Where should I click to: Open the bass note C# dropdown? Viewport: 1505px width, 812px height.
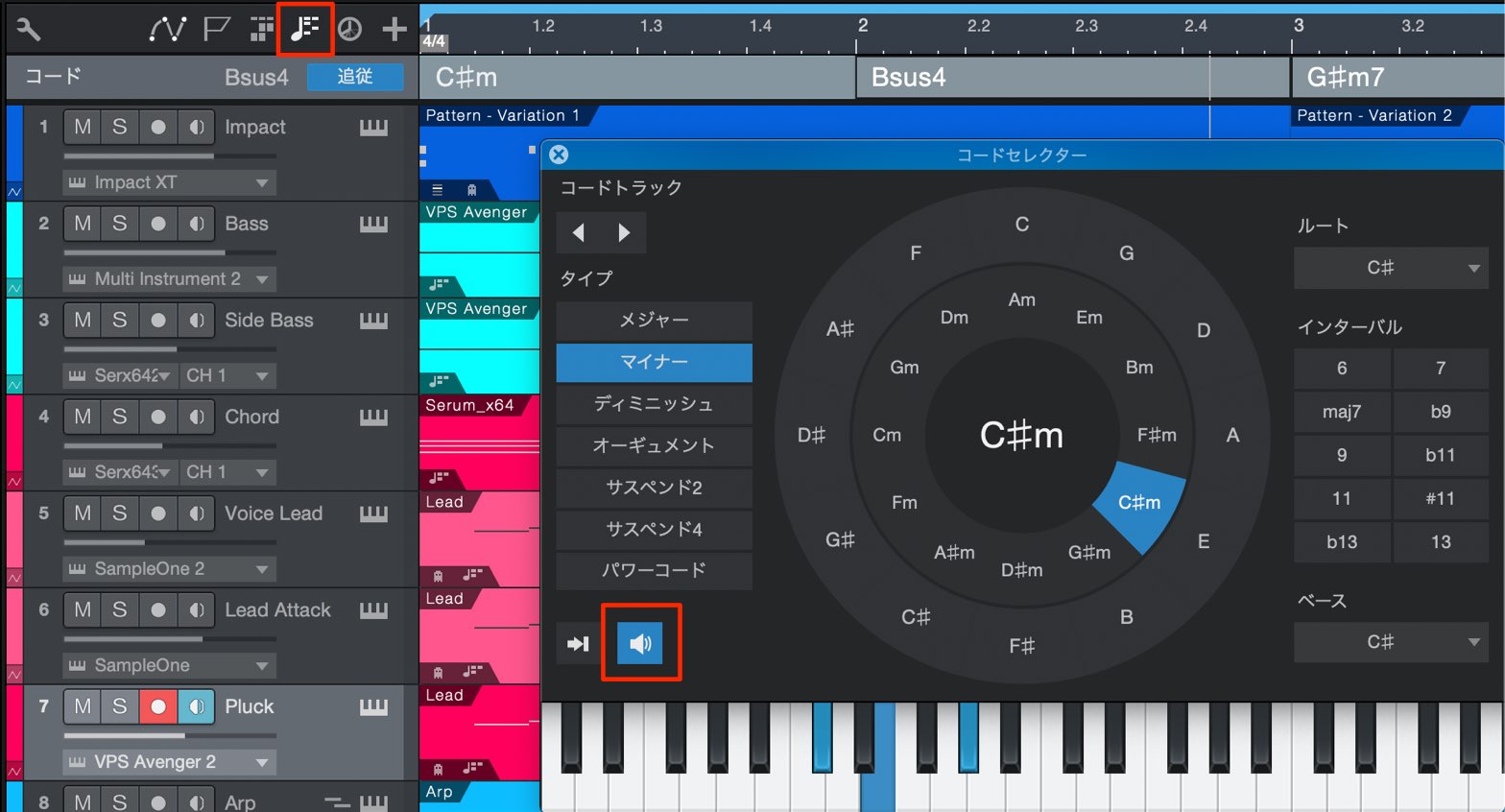[1391, 642]
